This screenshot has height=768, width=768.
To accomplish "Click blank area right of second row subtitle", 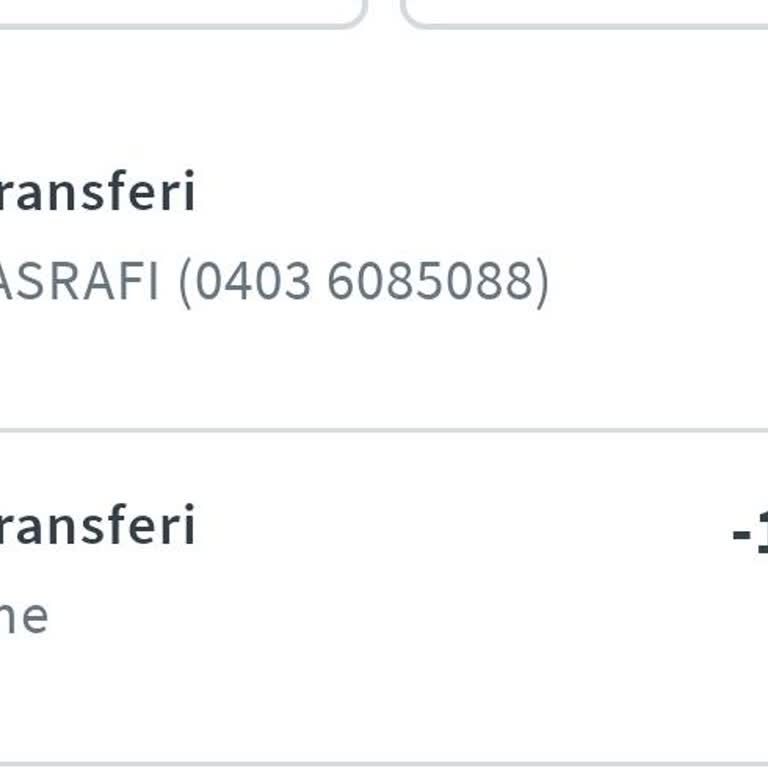I will click(x=400, y=616).
